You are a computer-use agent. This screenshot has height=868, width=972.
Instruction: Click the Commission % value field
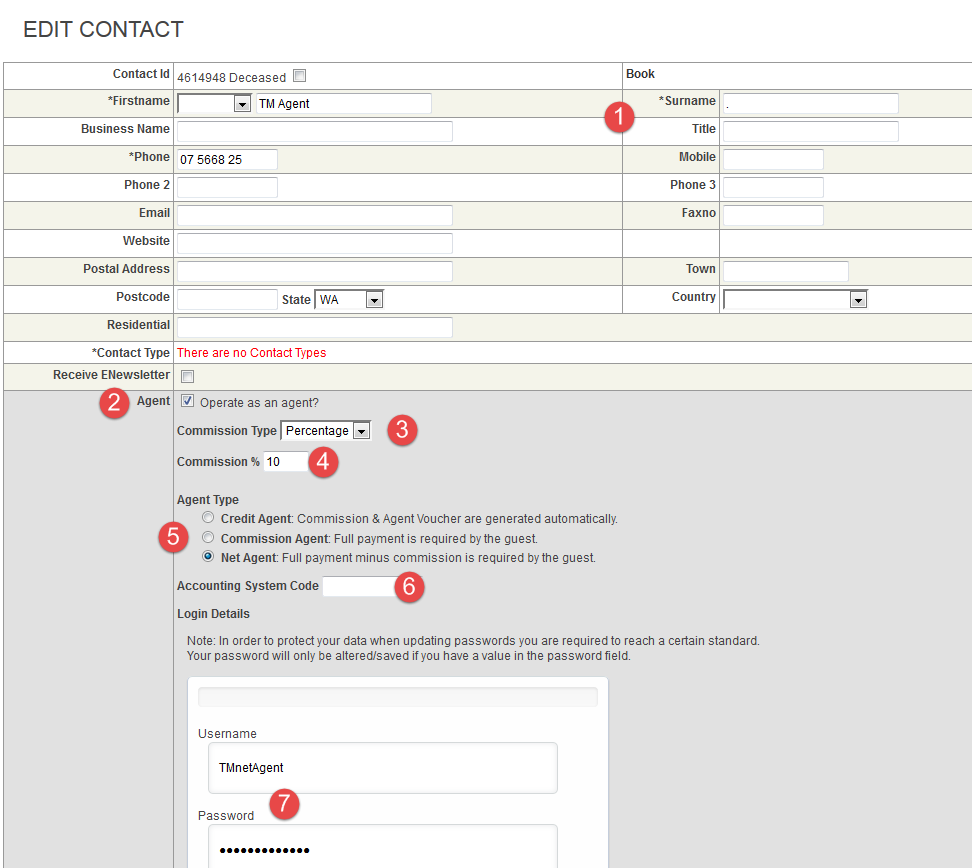pyautogui.click(x=286, y=461)
